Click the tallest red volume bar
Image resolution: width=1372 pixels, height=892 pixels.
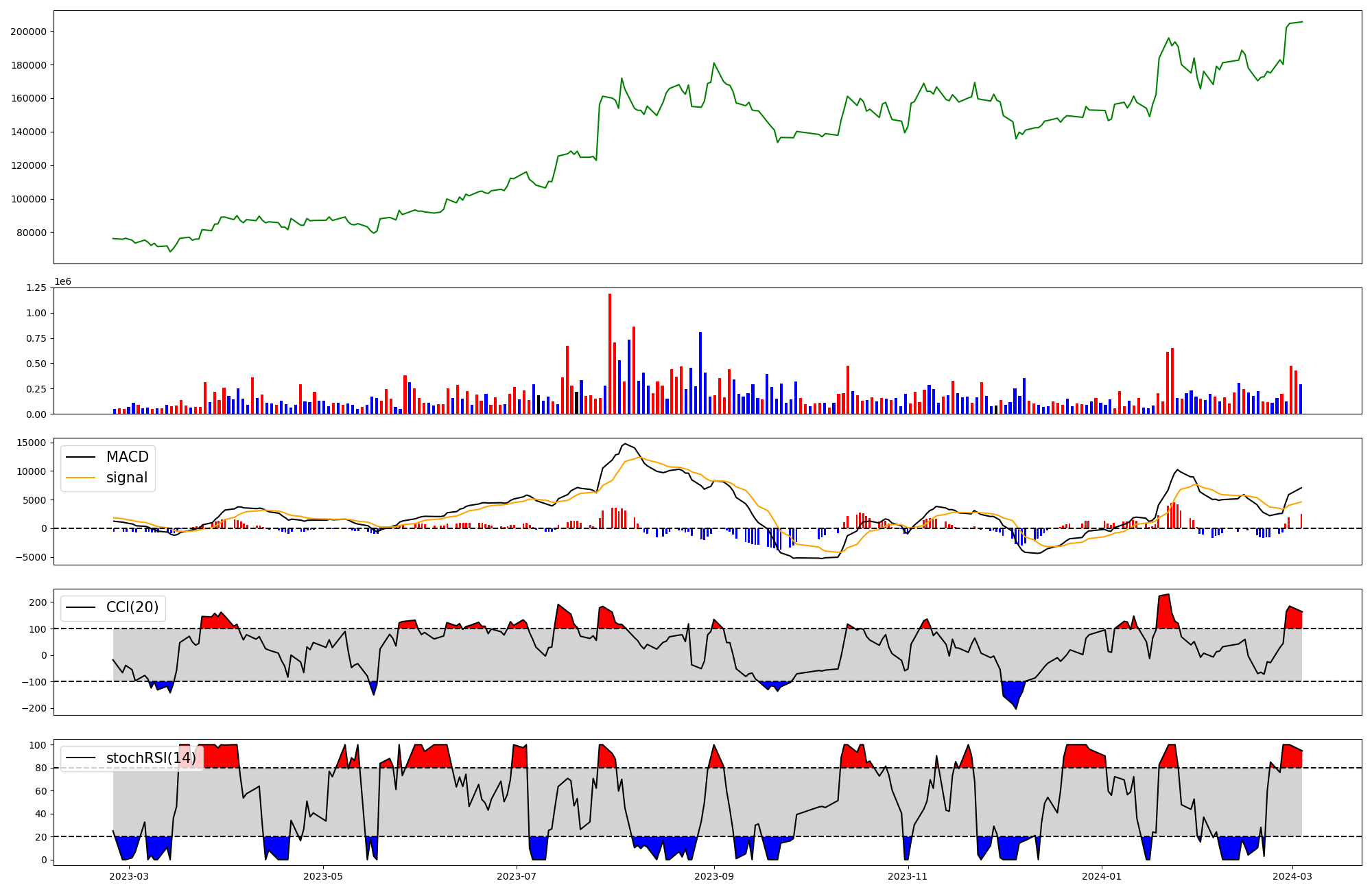609,353
